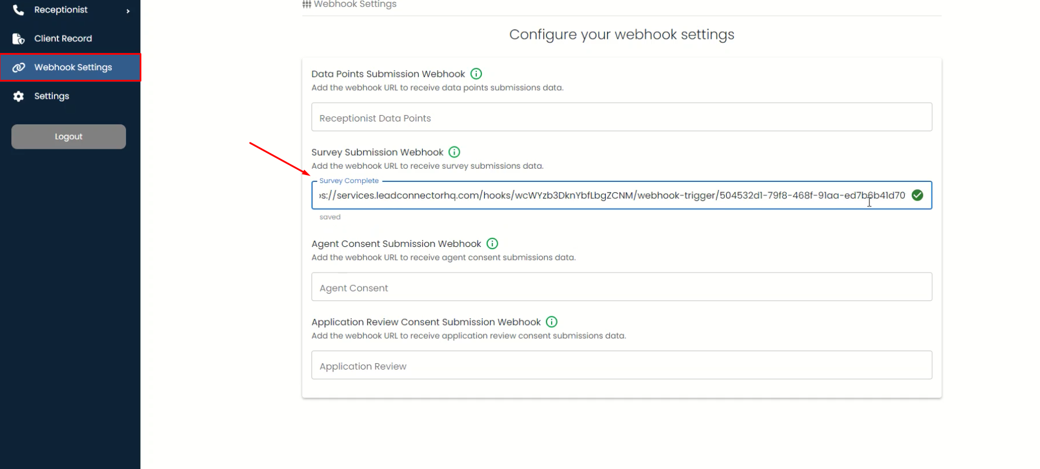Focus the Receptionist Data Points field

coord(621,117)
